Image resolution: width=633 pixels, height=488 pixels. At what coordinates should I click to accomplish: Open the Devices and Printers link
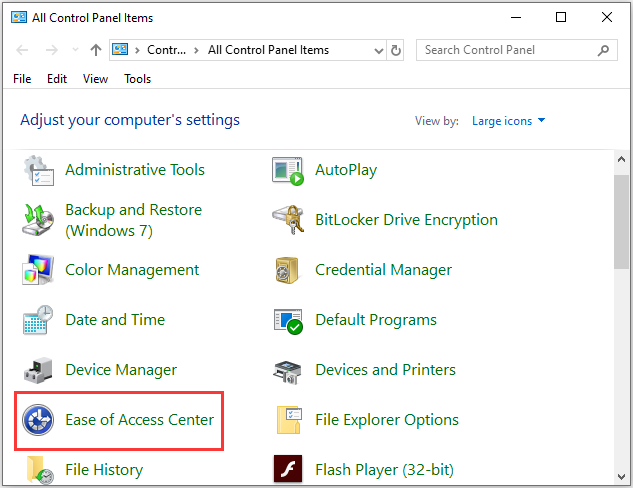[385, 370]
